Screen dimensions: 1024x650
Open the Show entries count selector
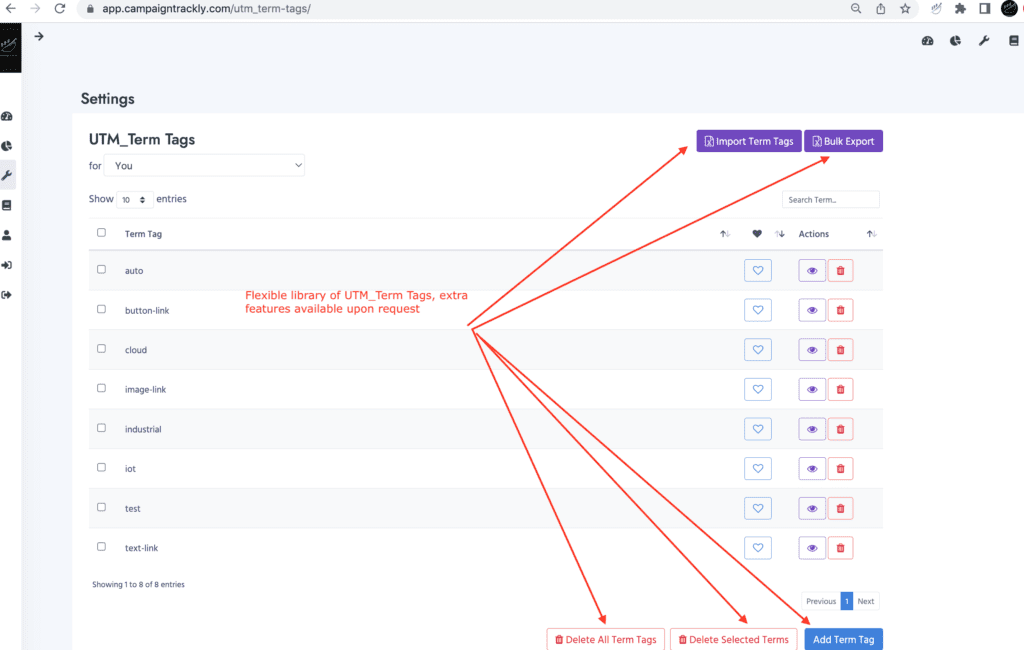(x=134, y=200)
